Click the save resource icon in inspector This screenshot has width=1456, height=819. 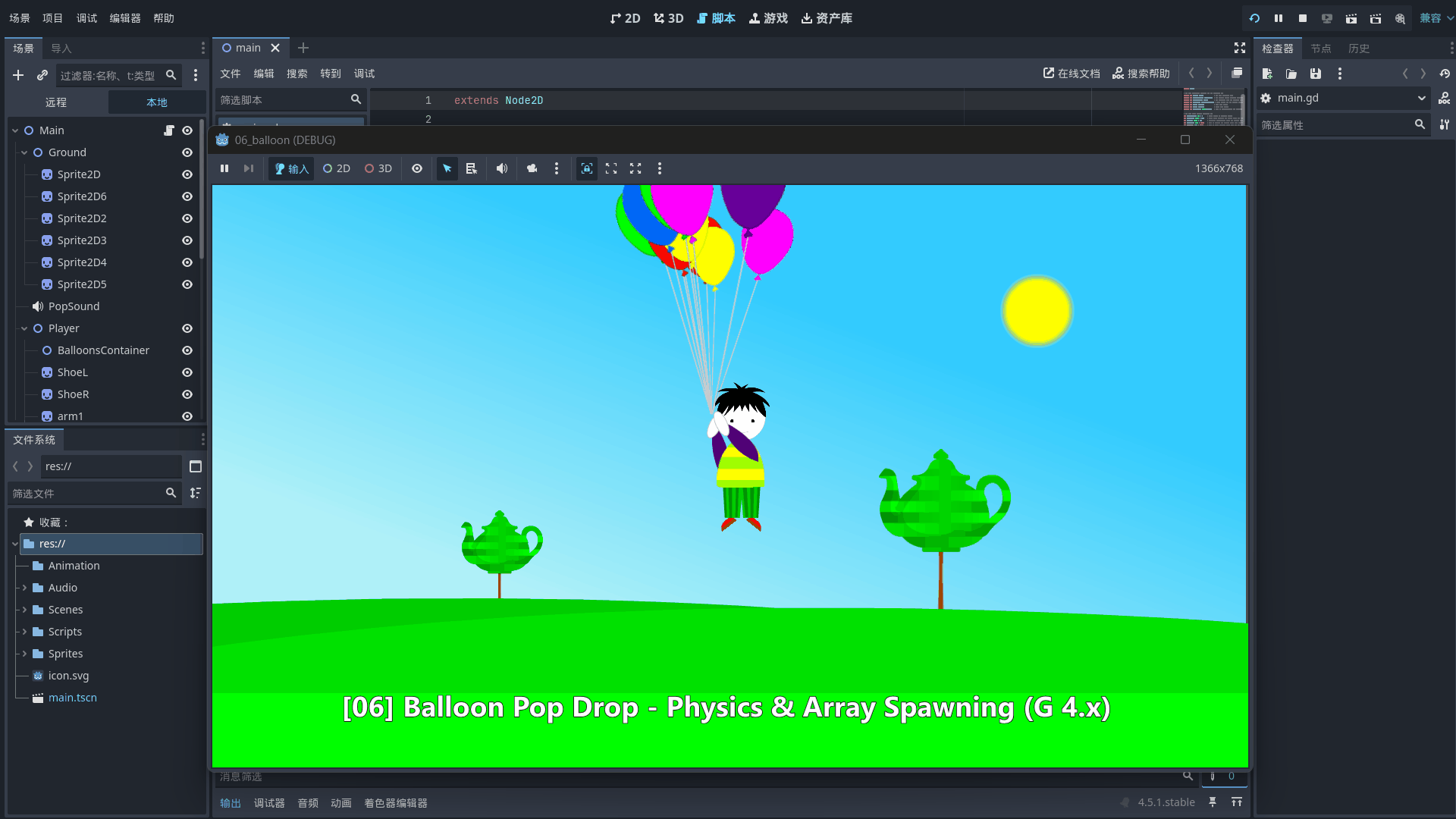pos(1316,74)
